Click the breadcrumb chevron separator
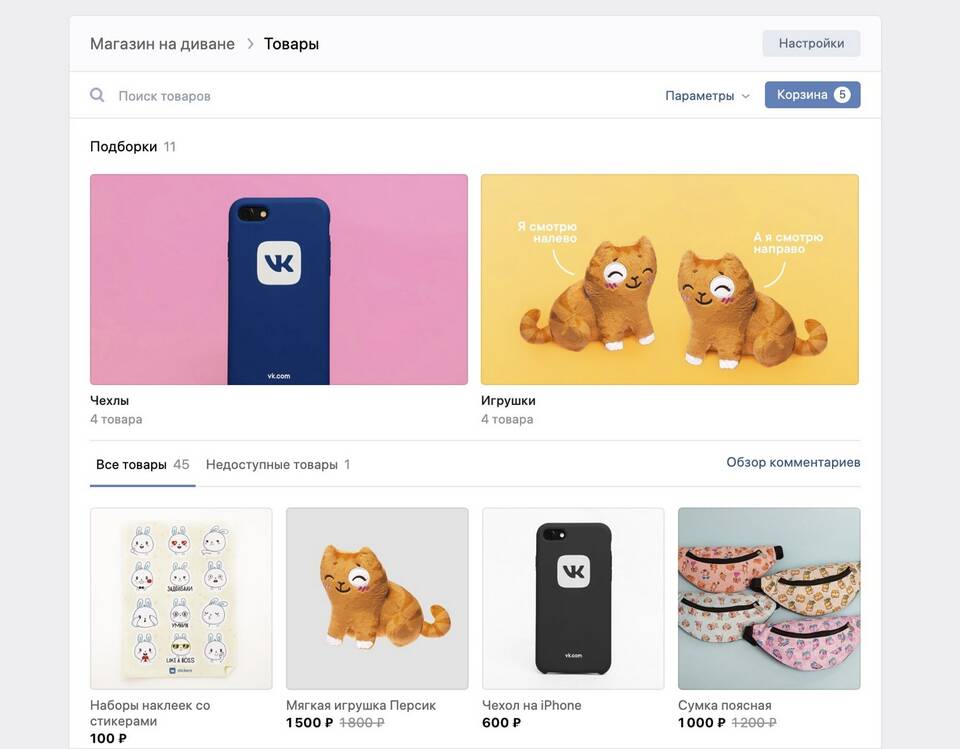Image resolution: width=960 pixels, height=749 pixels. coord(250,43)
